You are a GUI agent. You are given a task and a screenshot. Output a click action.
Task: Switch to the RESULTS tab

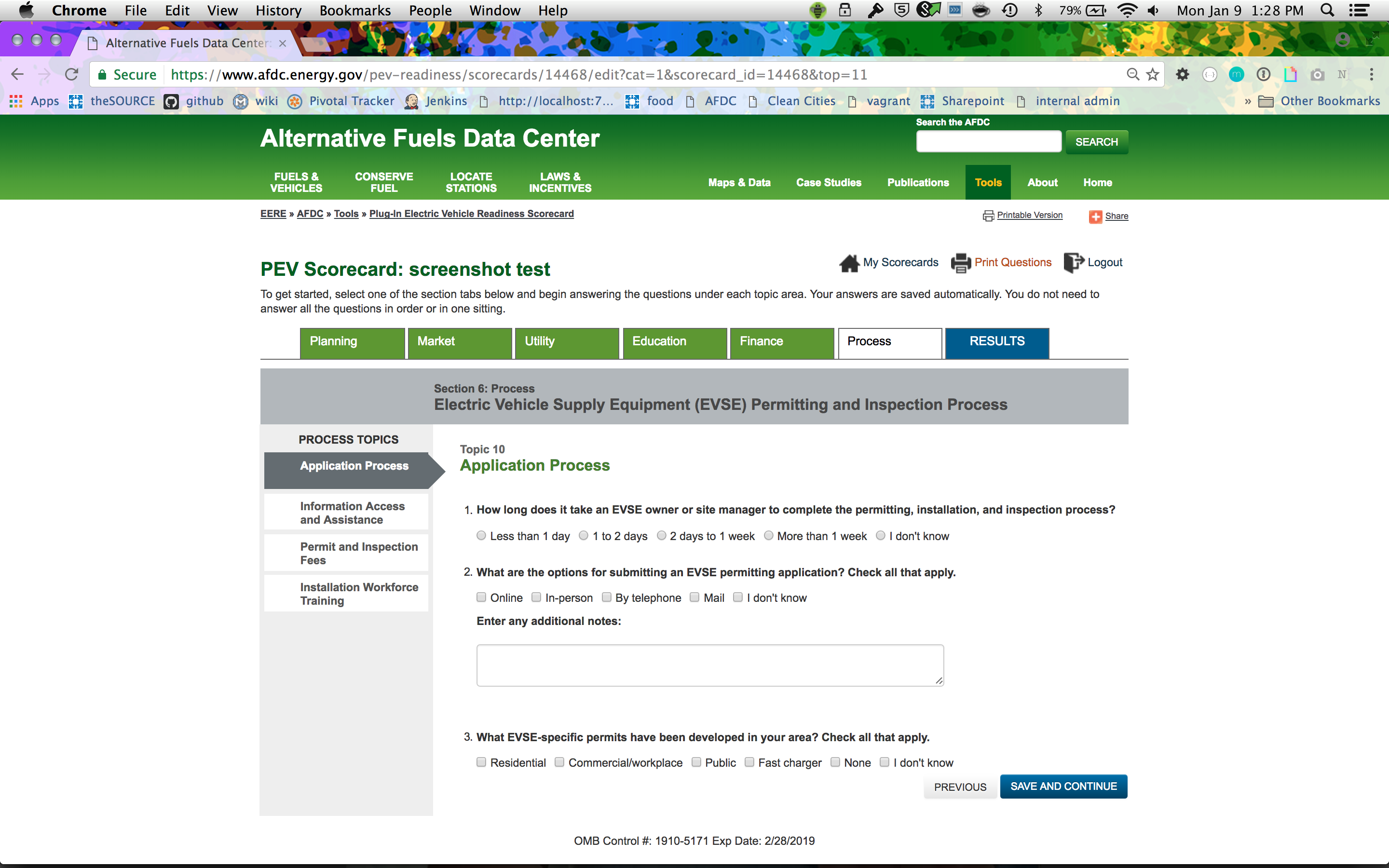[996, 342]
